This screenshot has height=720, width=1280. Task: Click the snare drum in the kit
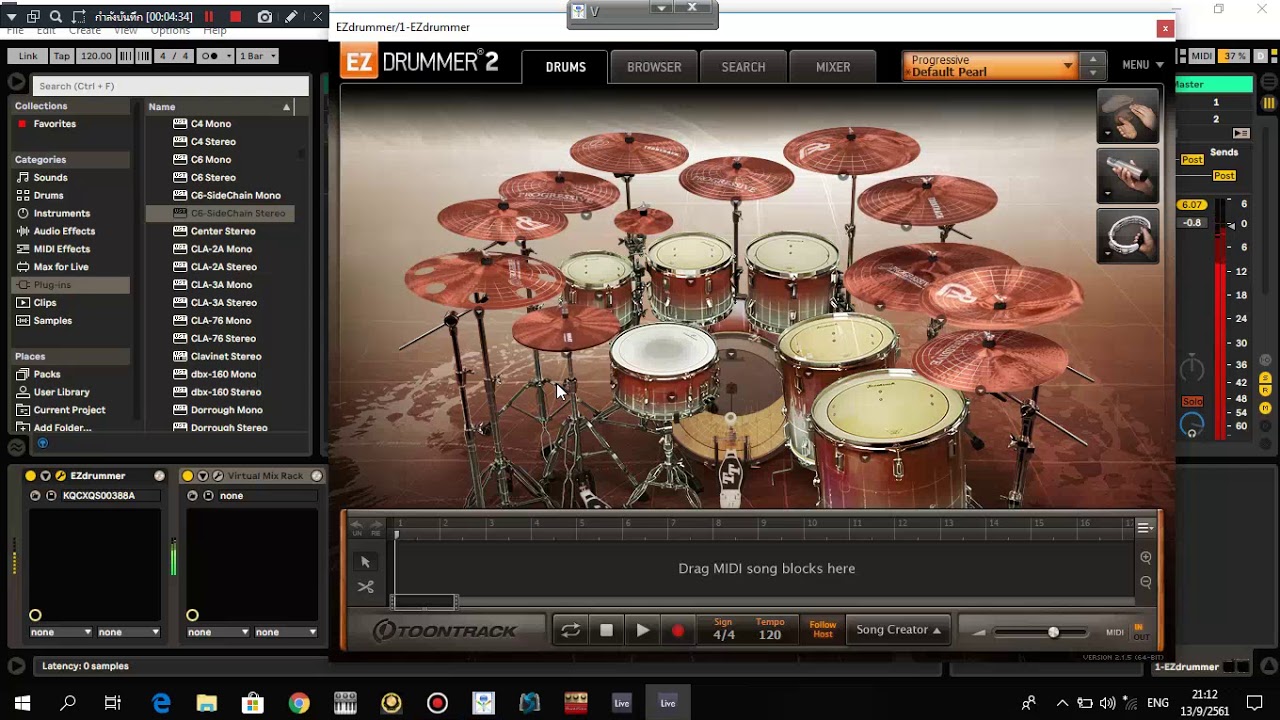[x=663, y=352]
